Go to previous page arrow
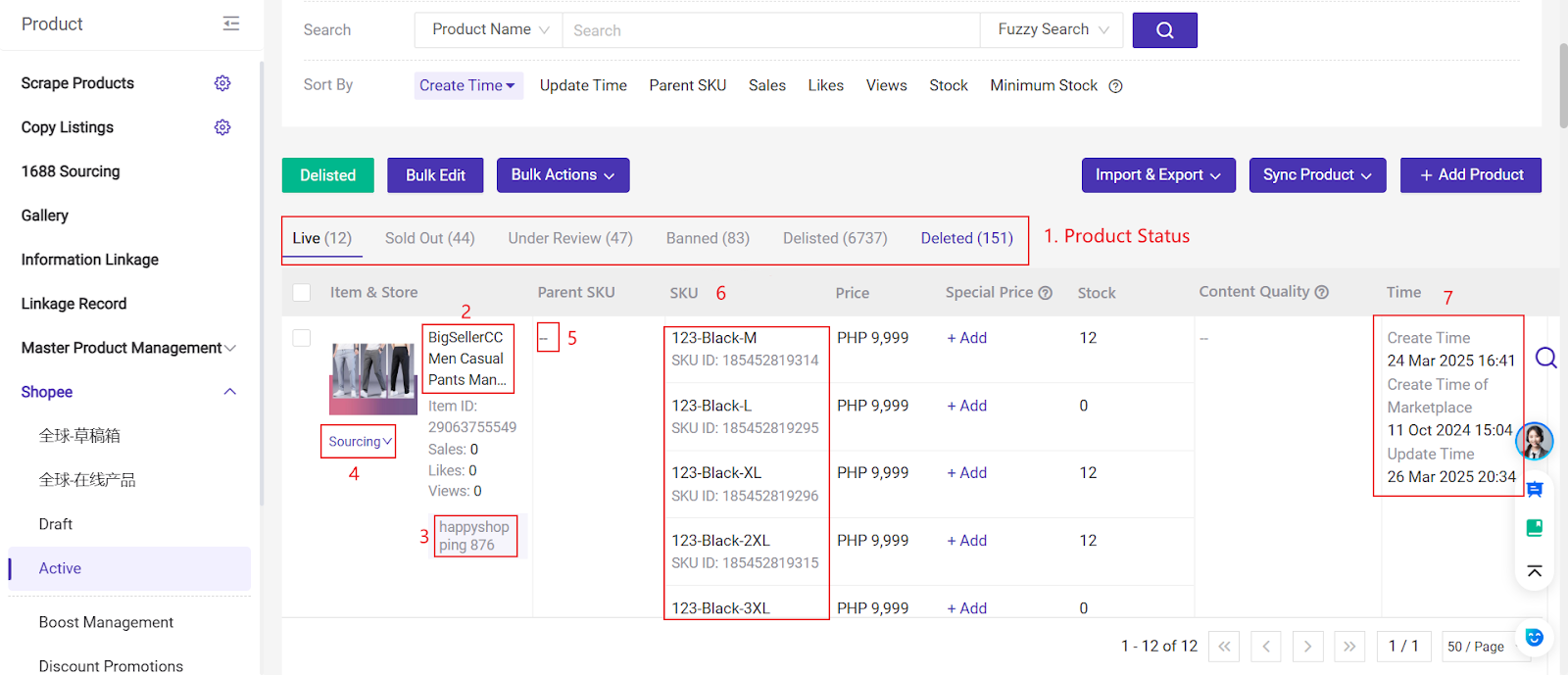 1266,647
